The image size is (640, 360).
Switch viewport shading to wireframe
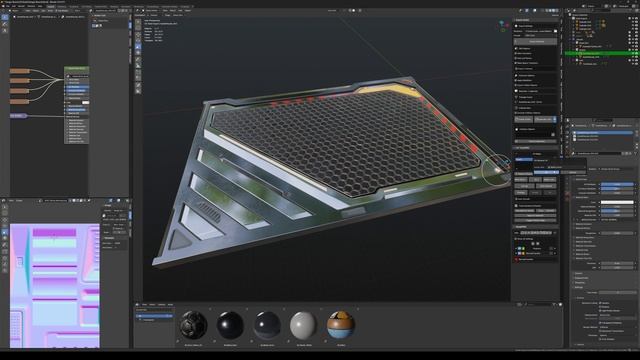click(546, 11)
